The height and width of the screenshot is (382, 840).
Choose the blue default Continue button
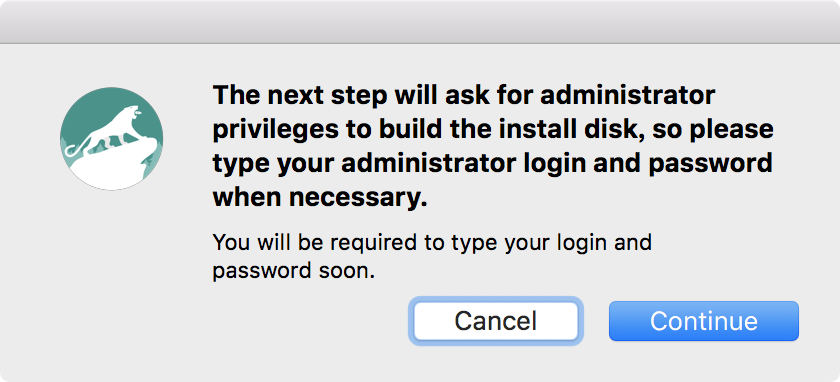(x=703, y=320)
